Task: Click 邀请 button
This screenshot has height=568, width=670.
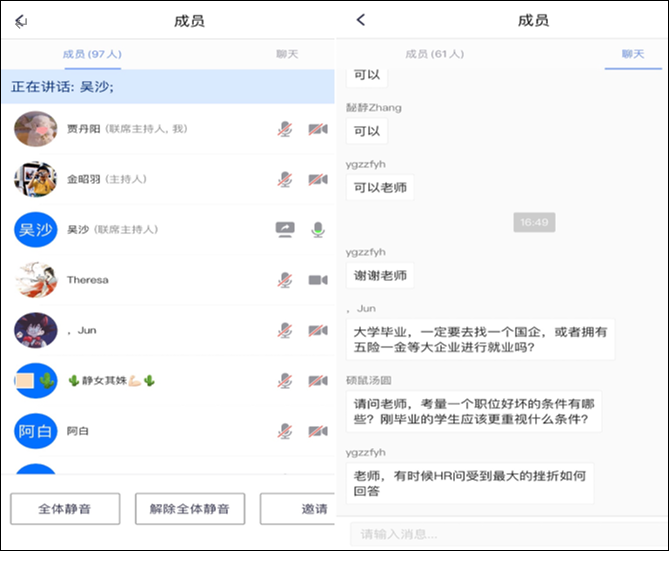Action: 298,509
